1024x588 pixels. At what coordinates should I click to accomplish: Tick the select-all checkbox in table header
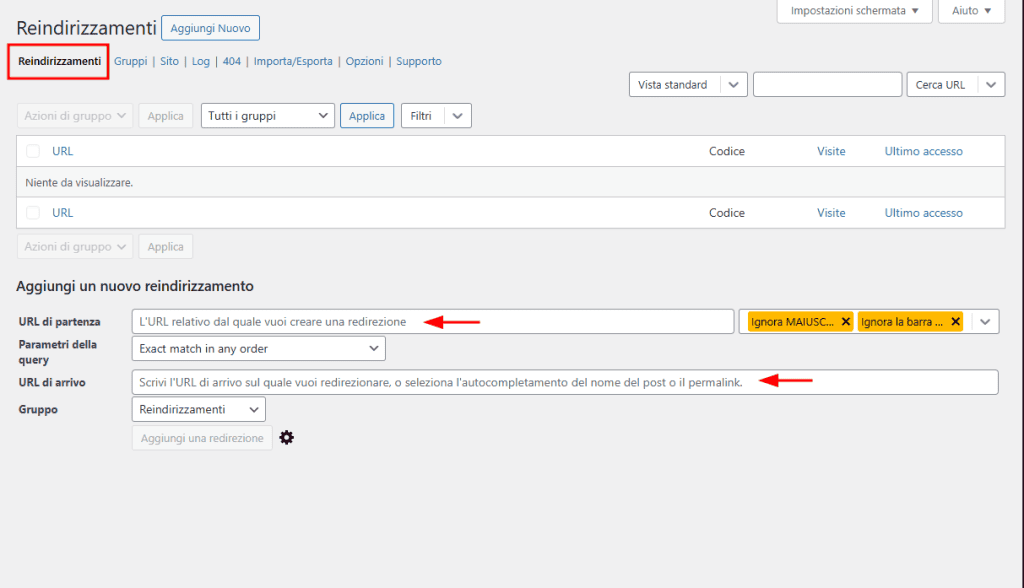(x=33, y=151)
